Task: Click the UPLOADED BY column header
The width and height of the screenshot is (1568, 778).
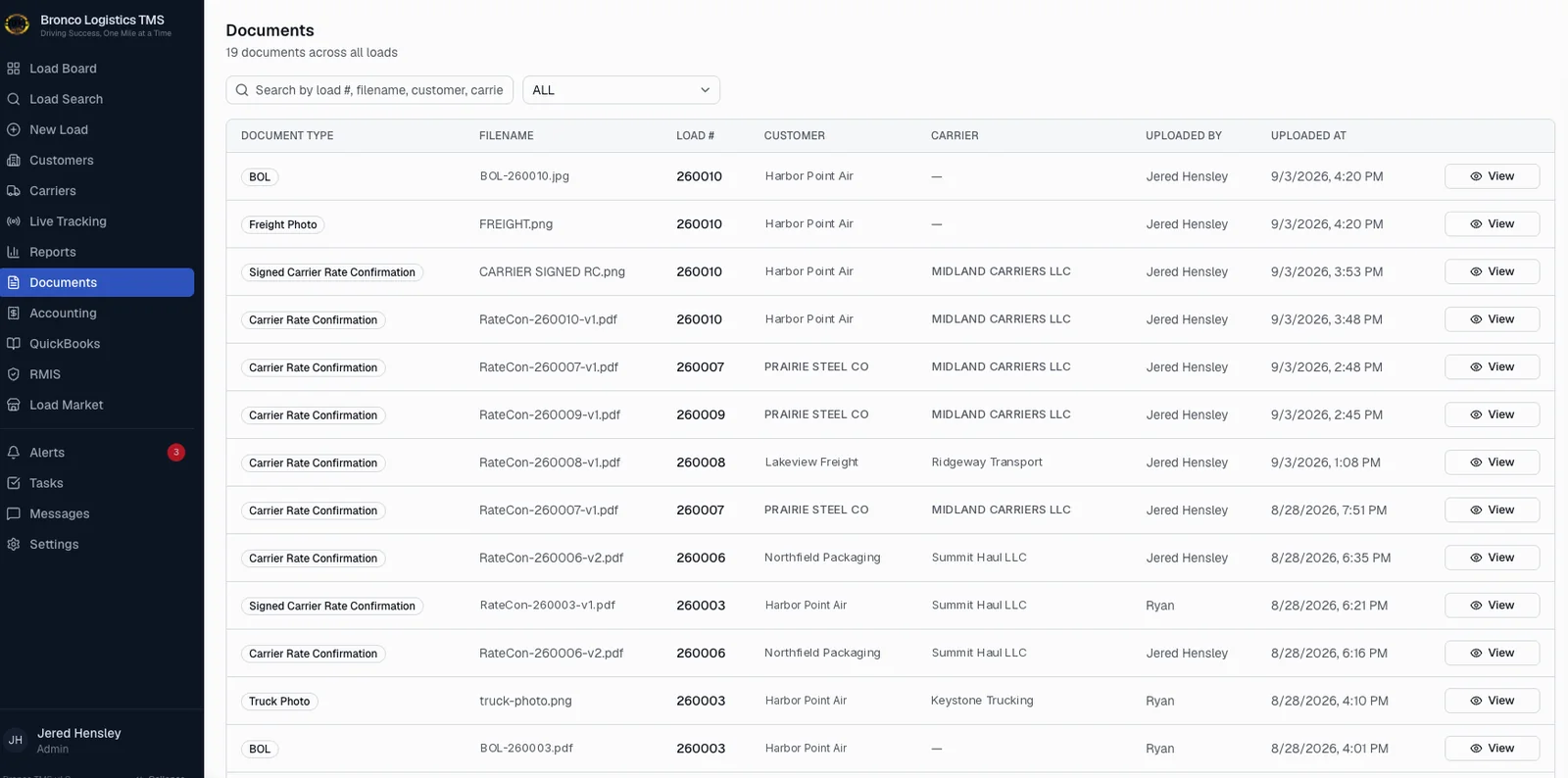Action: click(x=1184, y=136)
